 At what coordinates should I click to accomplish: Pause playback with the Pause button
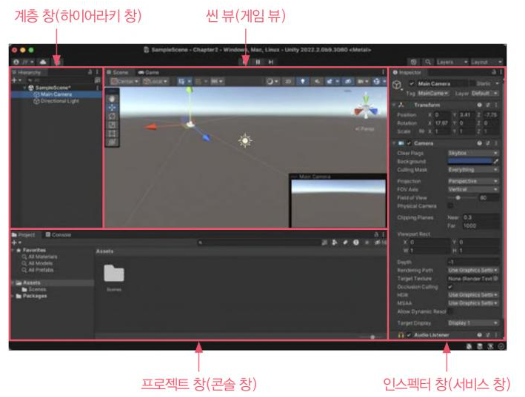point(258,62)
